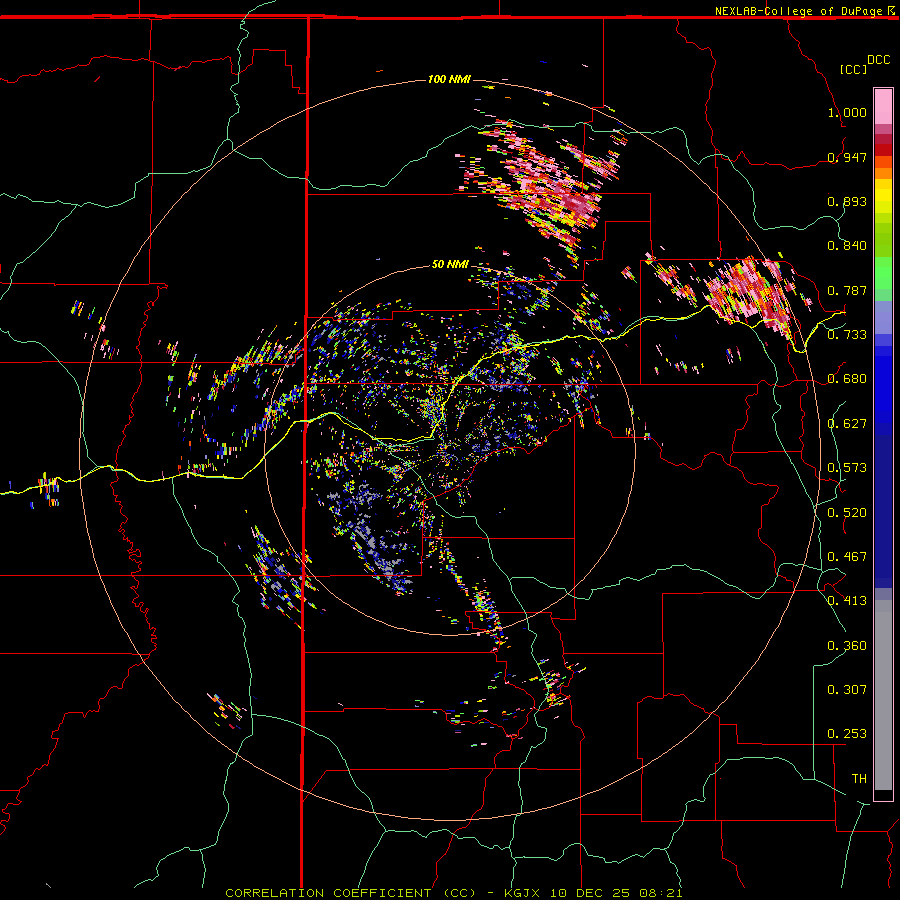Click the DCC legend heading
900x900 pixels.
pyautogui.click(x=878, y=60)
